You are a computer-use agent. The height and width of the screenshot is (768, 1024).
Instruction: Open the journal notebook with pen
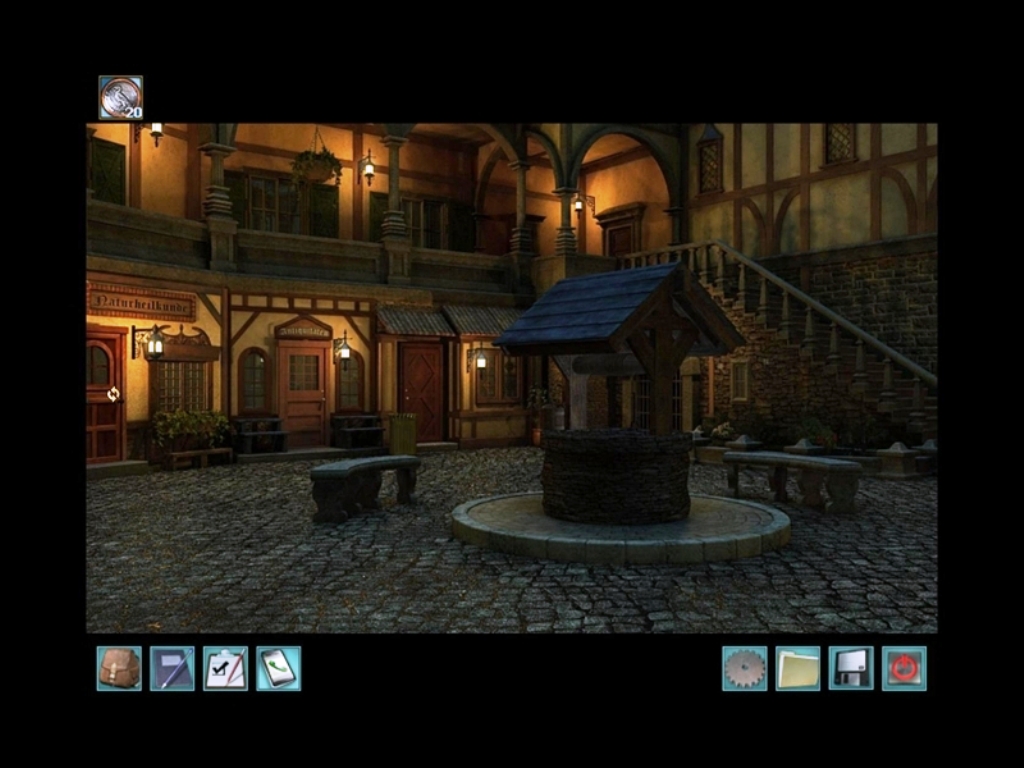coord(172,668)
